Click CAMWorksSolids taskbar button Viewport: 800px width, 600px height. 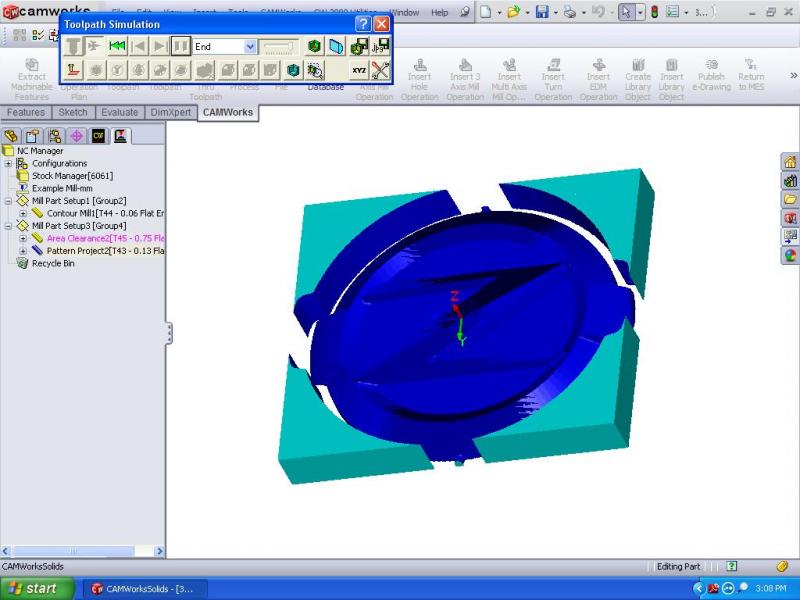pyautogui.click(x=144, y=589)
